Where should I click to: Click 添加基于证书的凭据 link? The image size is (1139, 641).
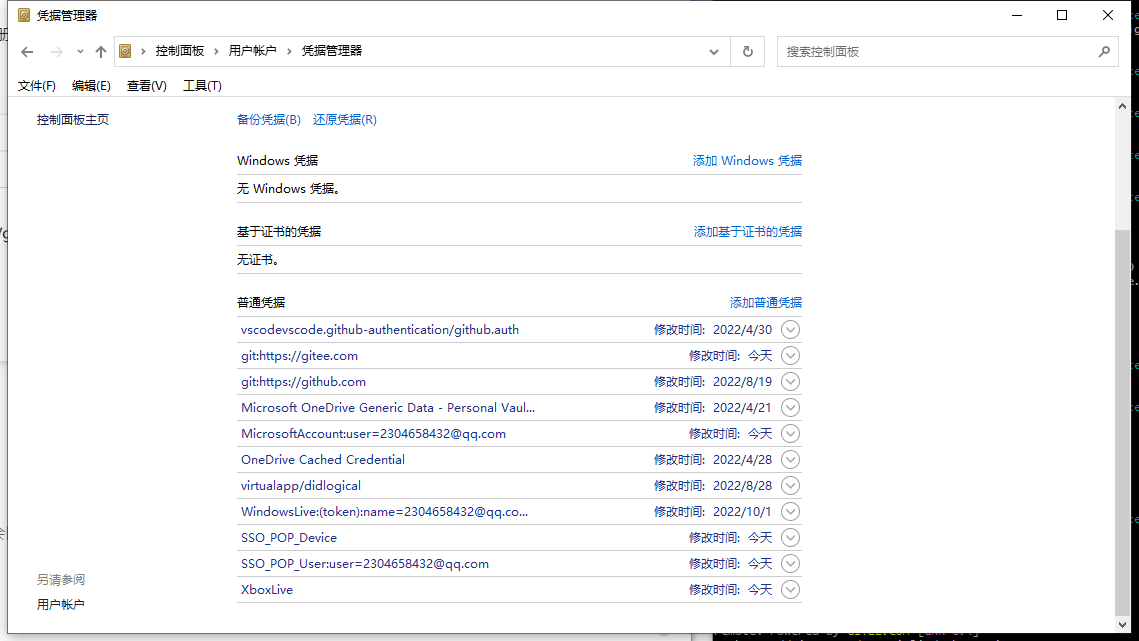[x=747, y=232]
